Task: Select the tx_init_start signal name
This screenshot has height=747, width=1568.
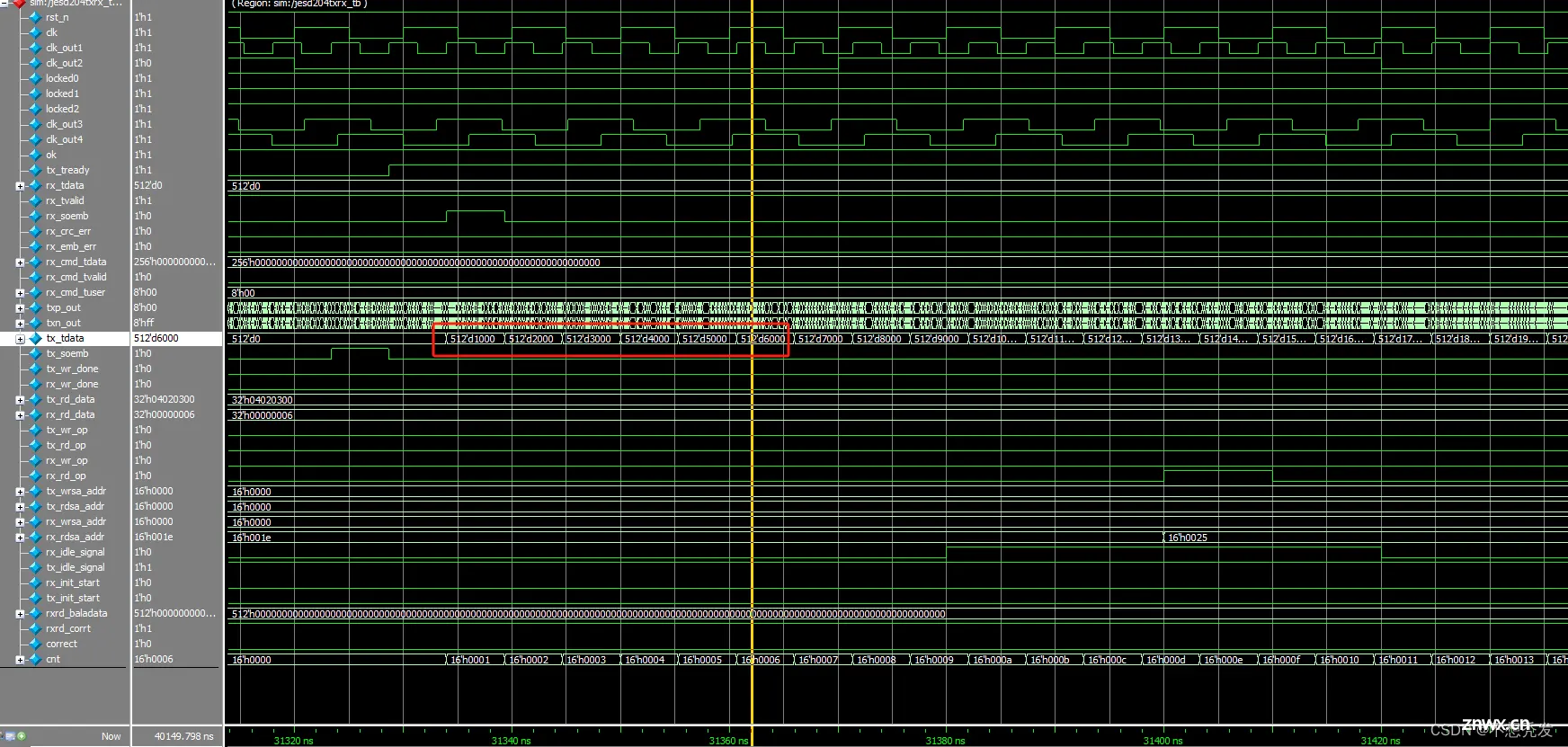Action: tap(73, 598)
